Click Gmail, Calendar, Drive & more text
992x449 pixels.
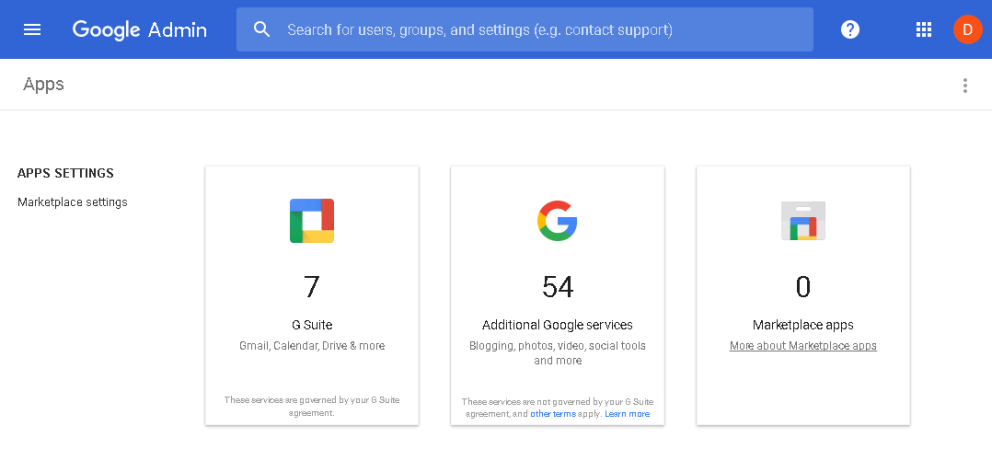click(x=312, y=346)
